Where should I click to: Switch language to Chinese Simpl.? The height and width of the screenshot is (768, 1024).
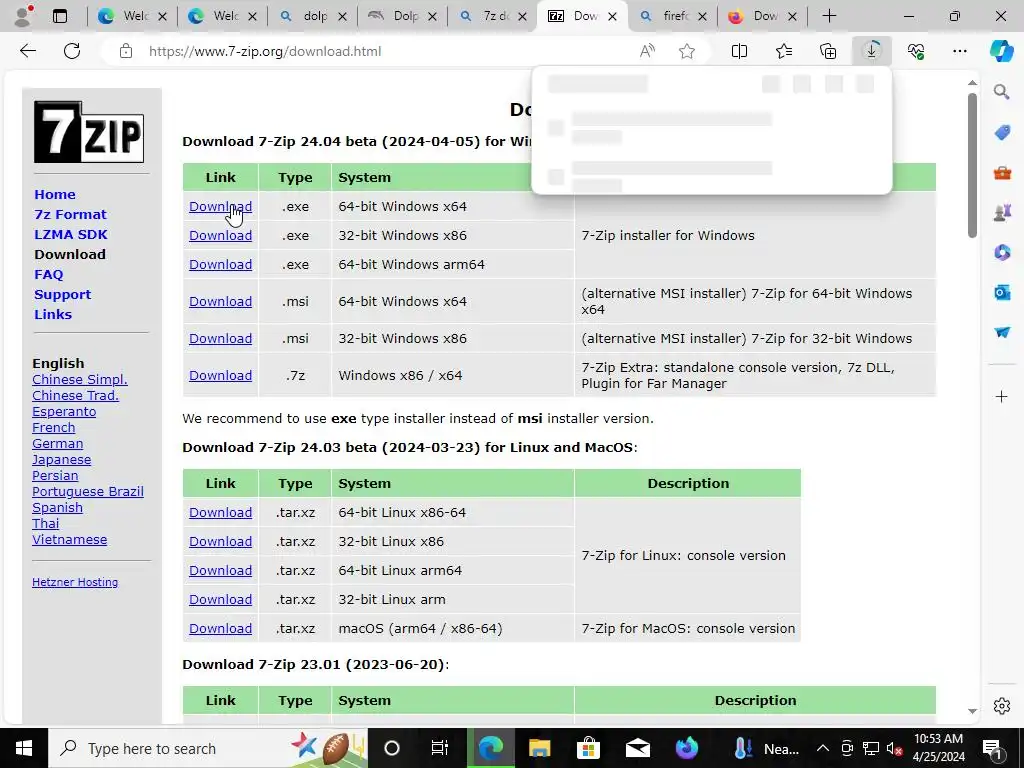tap(80, 379)
